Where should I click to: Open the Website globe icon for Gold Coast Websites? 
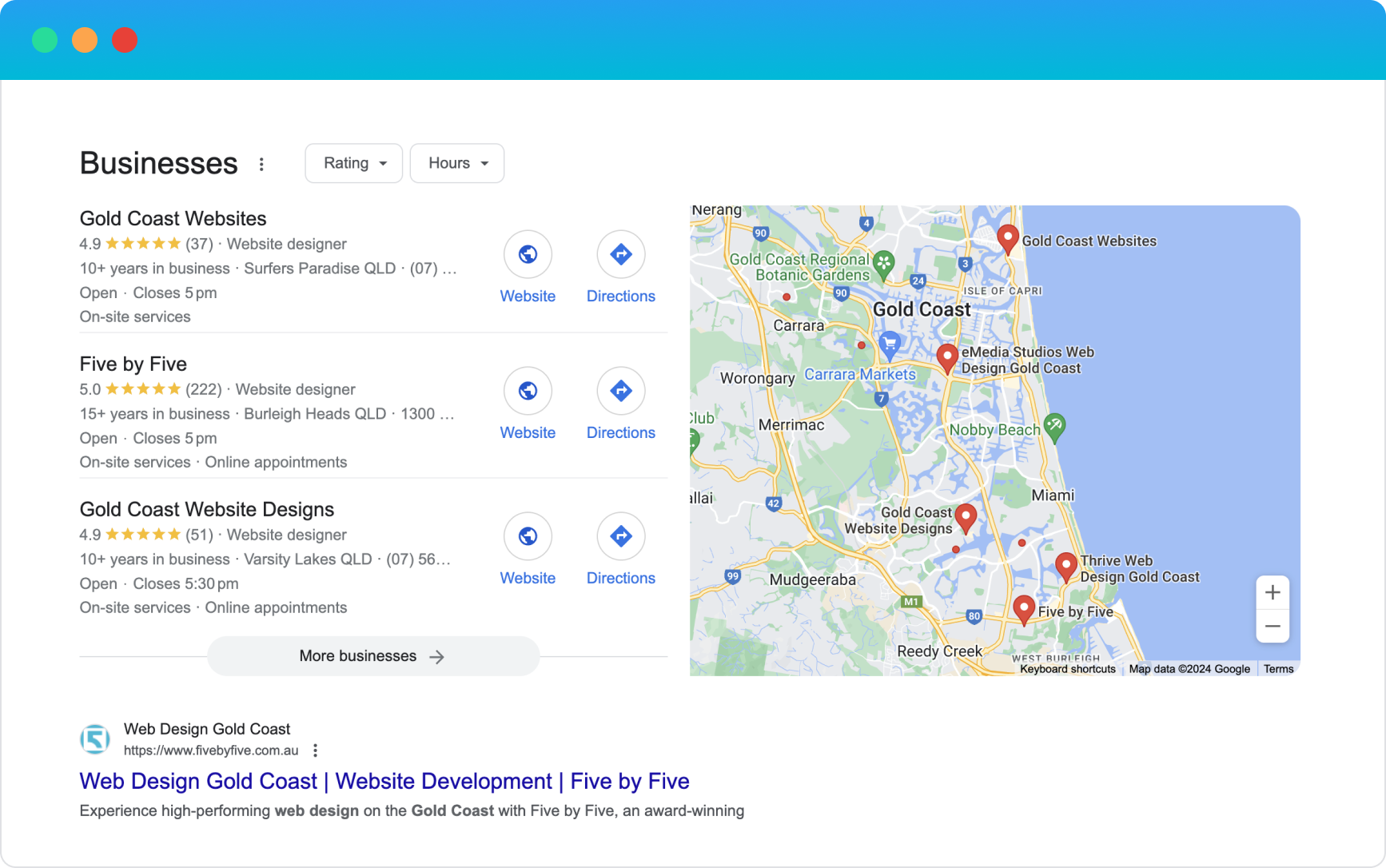(x=528, y=254)
